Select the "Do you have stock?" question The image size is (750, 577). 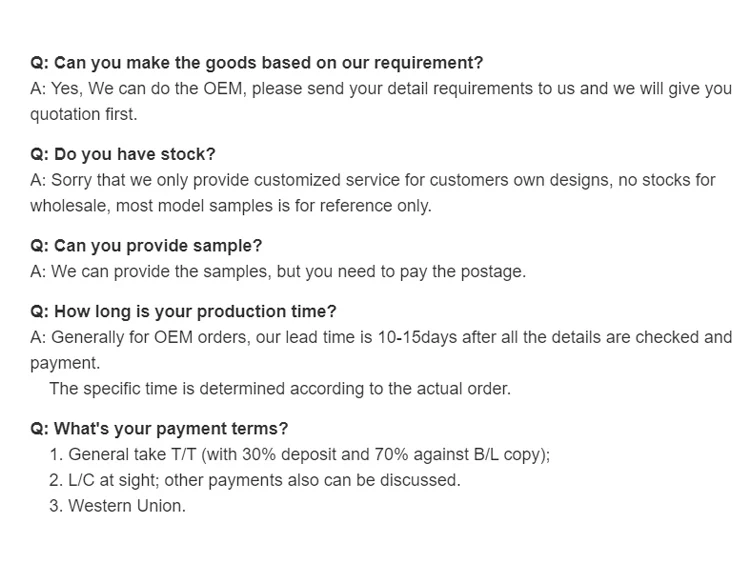(122, 154)
